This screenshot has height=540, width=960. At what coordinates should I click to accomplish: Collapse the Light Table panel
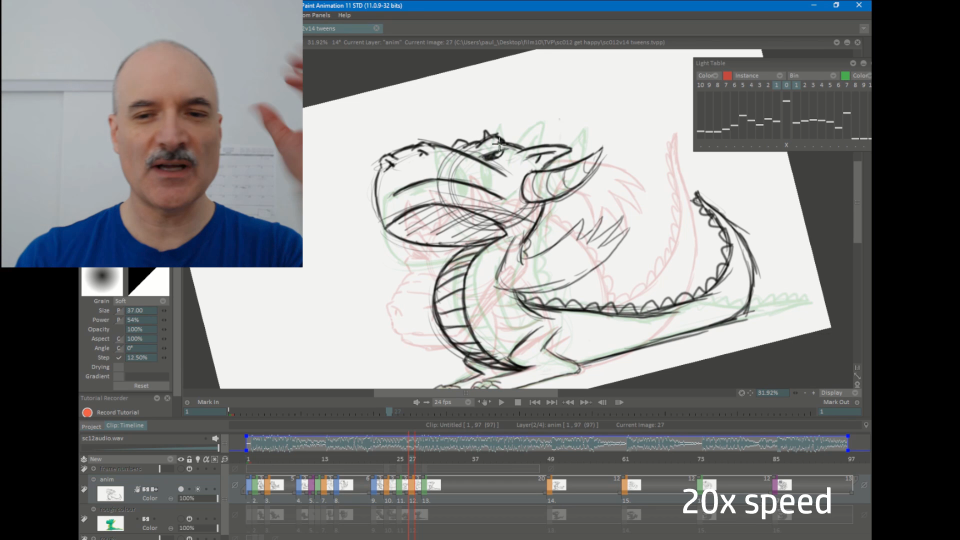pyautogui.click(x=853, y=63)
